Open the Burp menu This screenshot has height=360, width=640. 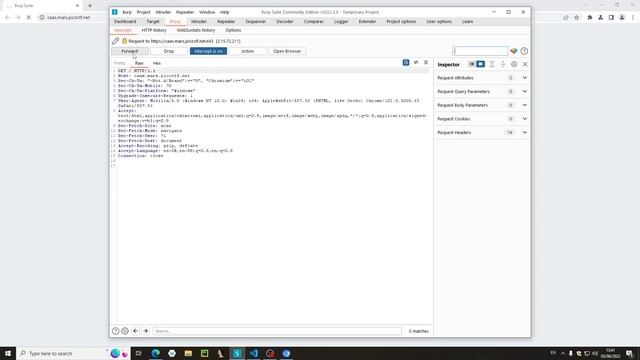[x=127, y=12]
